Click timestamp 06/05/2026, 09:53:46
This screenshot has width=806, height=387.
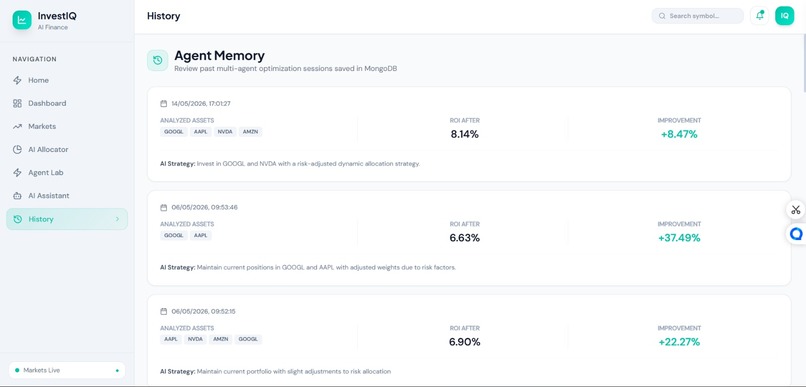tap(205, 208)
